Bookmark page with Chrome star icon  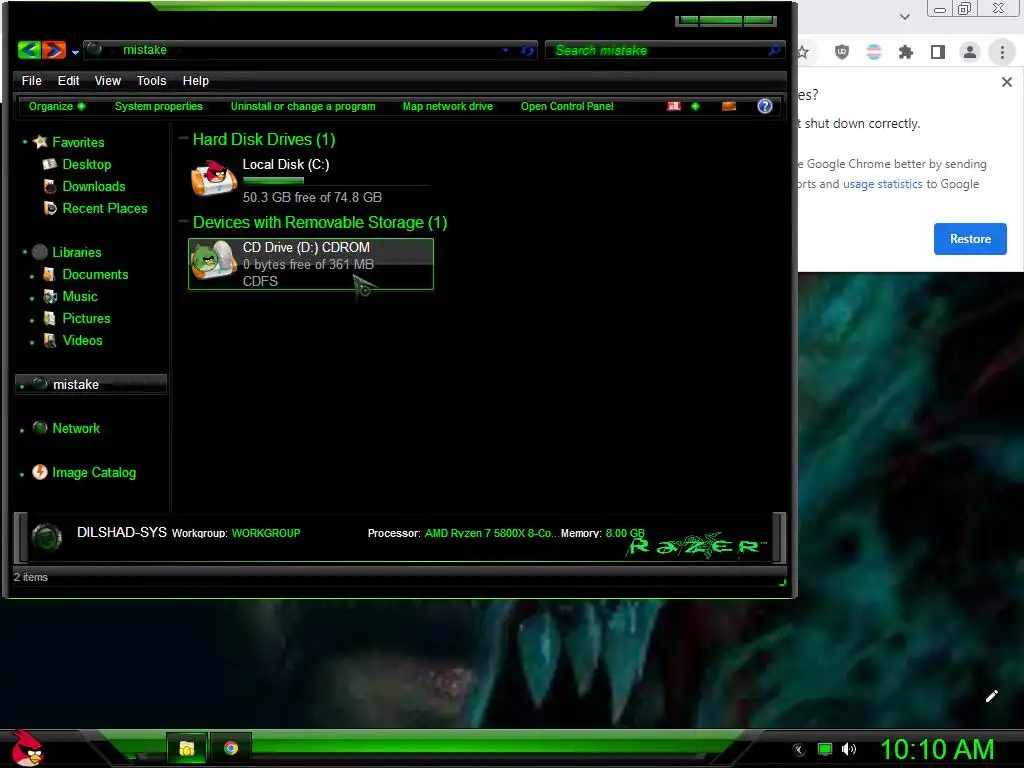pos(803,52)
